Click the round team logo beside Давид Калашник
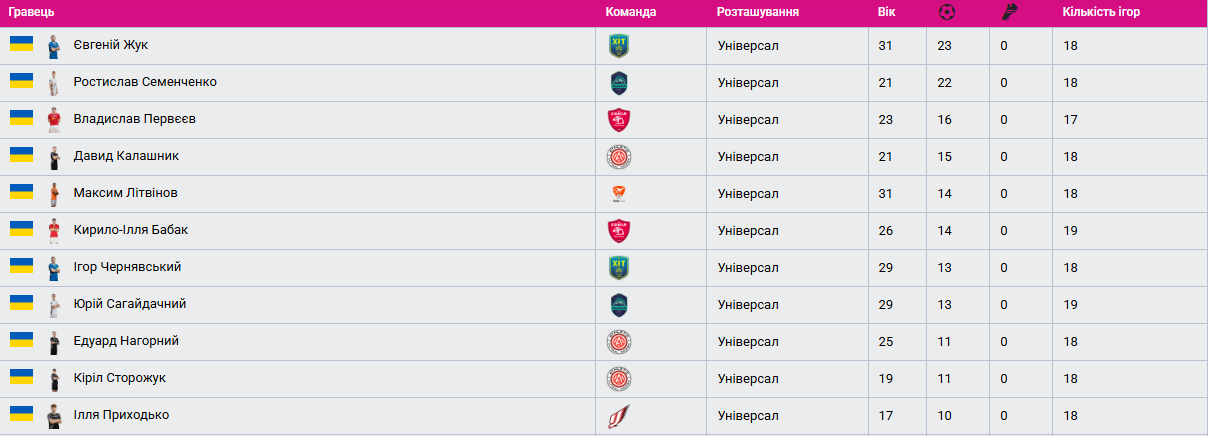1208x436 pixels. click(619, 157)
